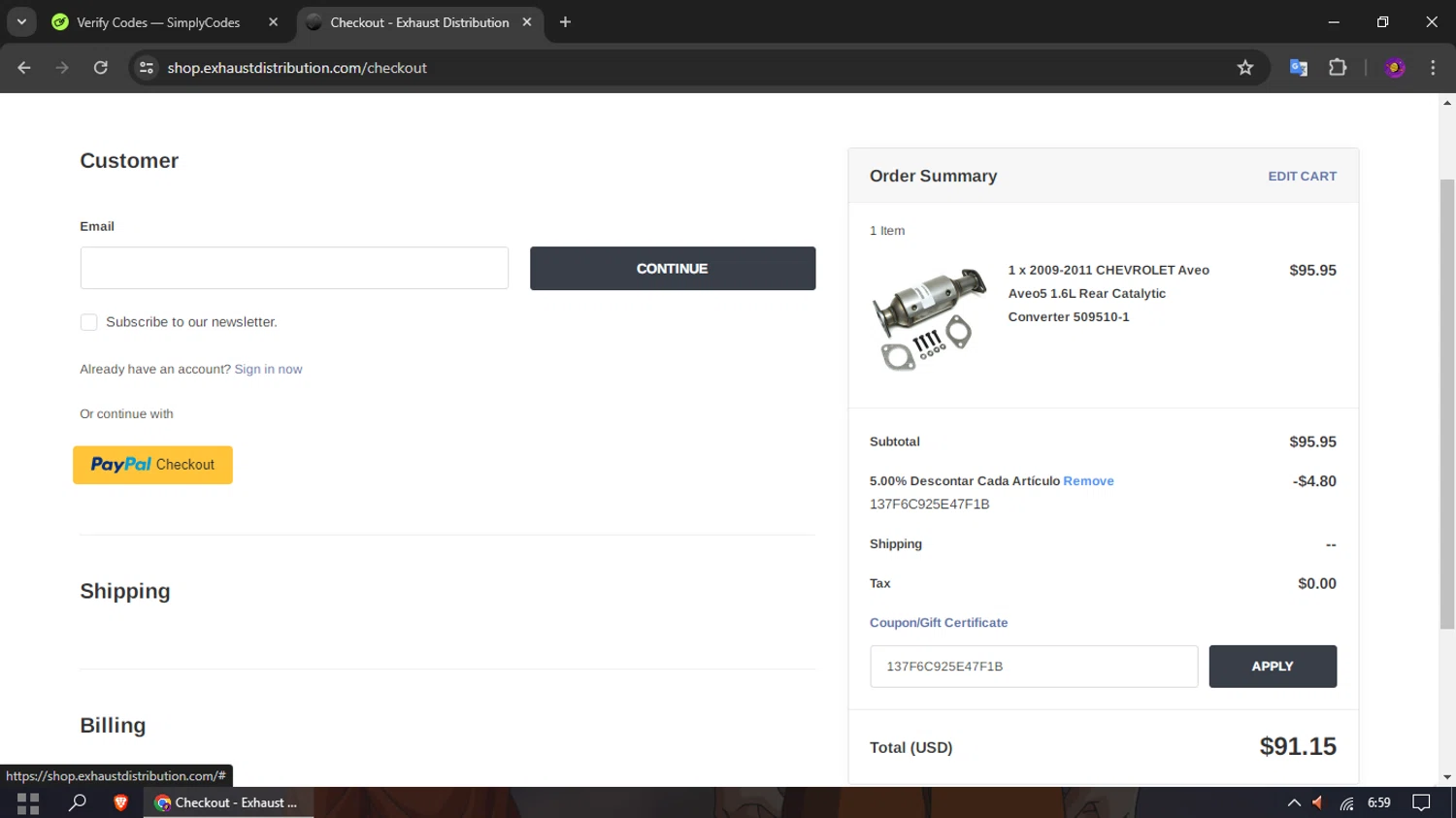
Task: Open Brave browser from taskbar
Action: coord(120,802)
